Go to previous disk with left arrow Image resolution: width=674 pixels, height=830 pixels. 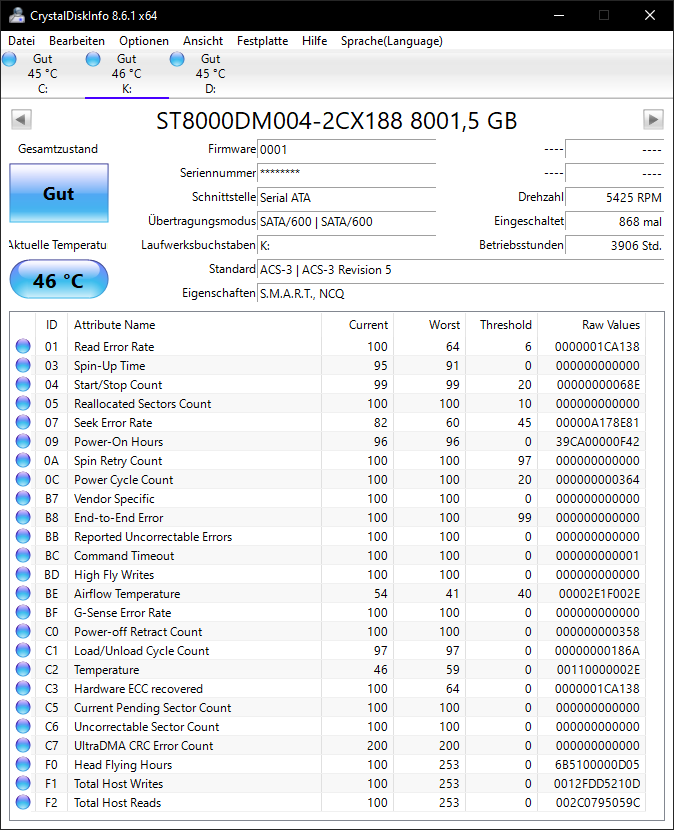click(x=21, y=120)
